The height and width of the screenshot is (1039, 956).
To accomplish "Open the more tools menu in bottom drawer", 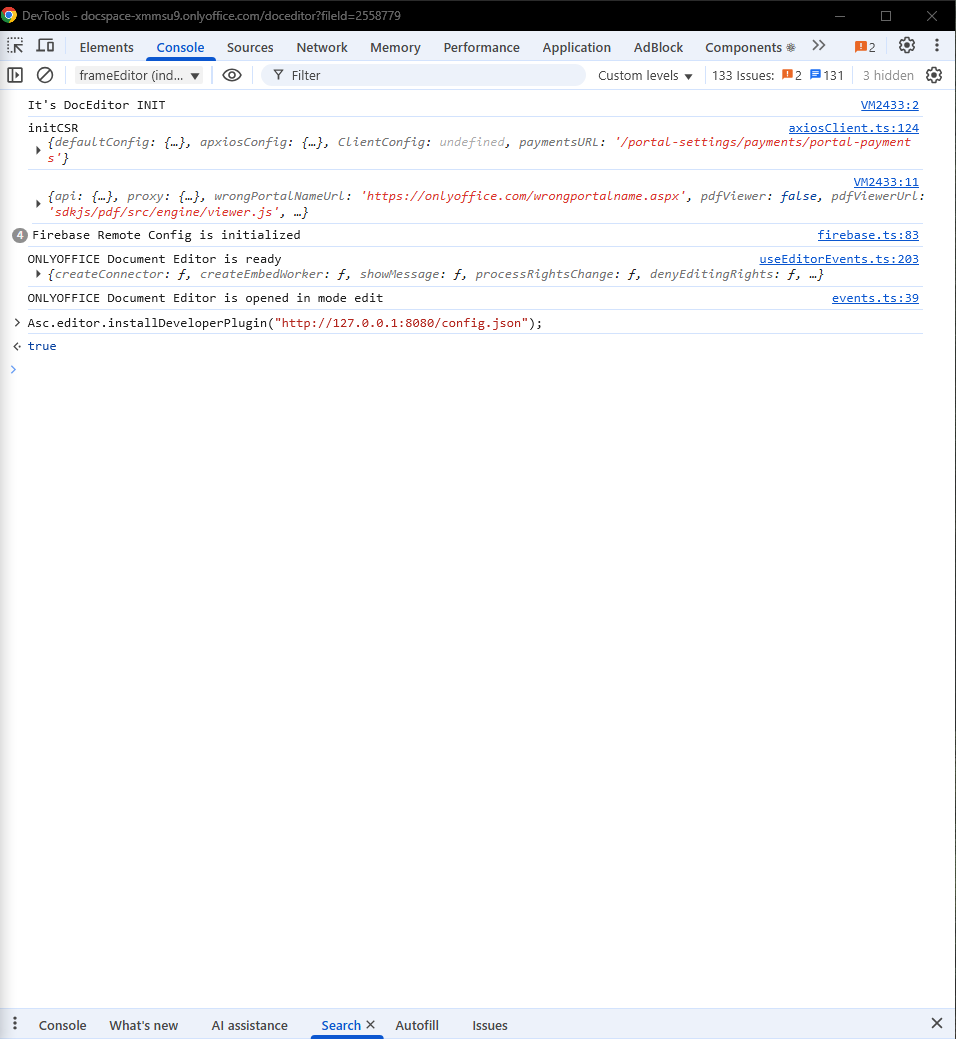I will click(14, 1023).
